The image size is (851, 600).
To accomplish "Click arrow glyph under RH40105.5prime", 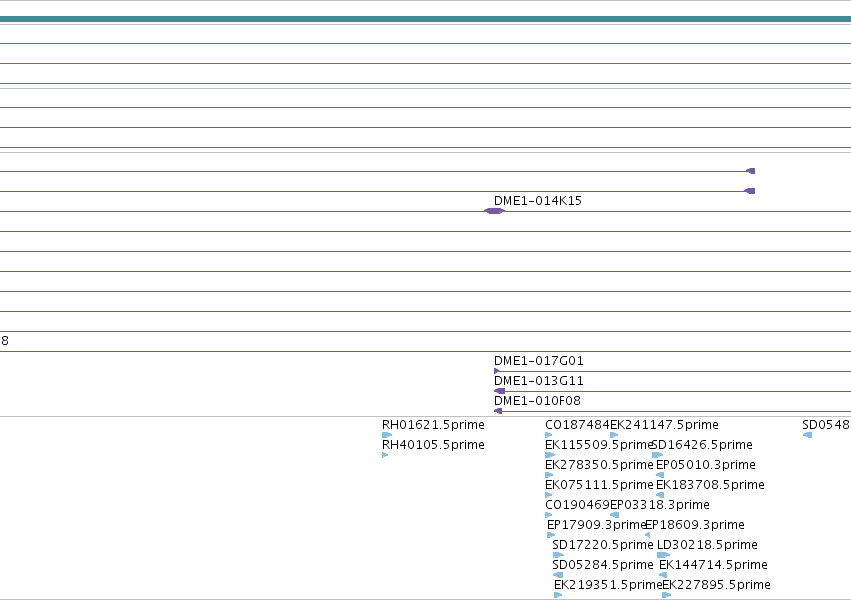I will click(x=385, y=455).
